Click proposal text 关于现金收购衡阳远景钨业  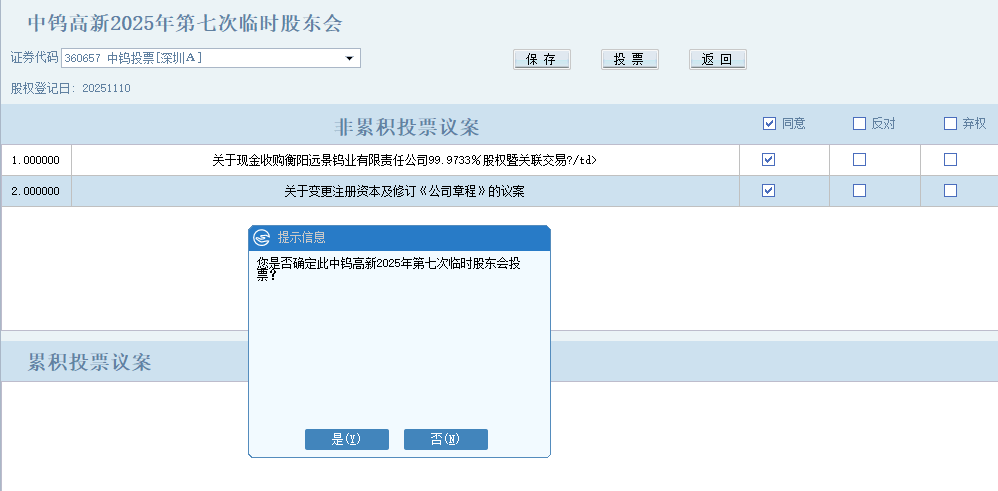coord(405,160)
